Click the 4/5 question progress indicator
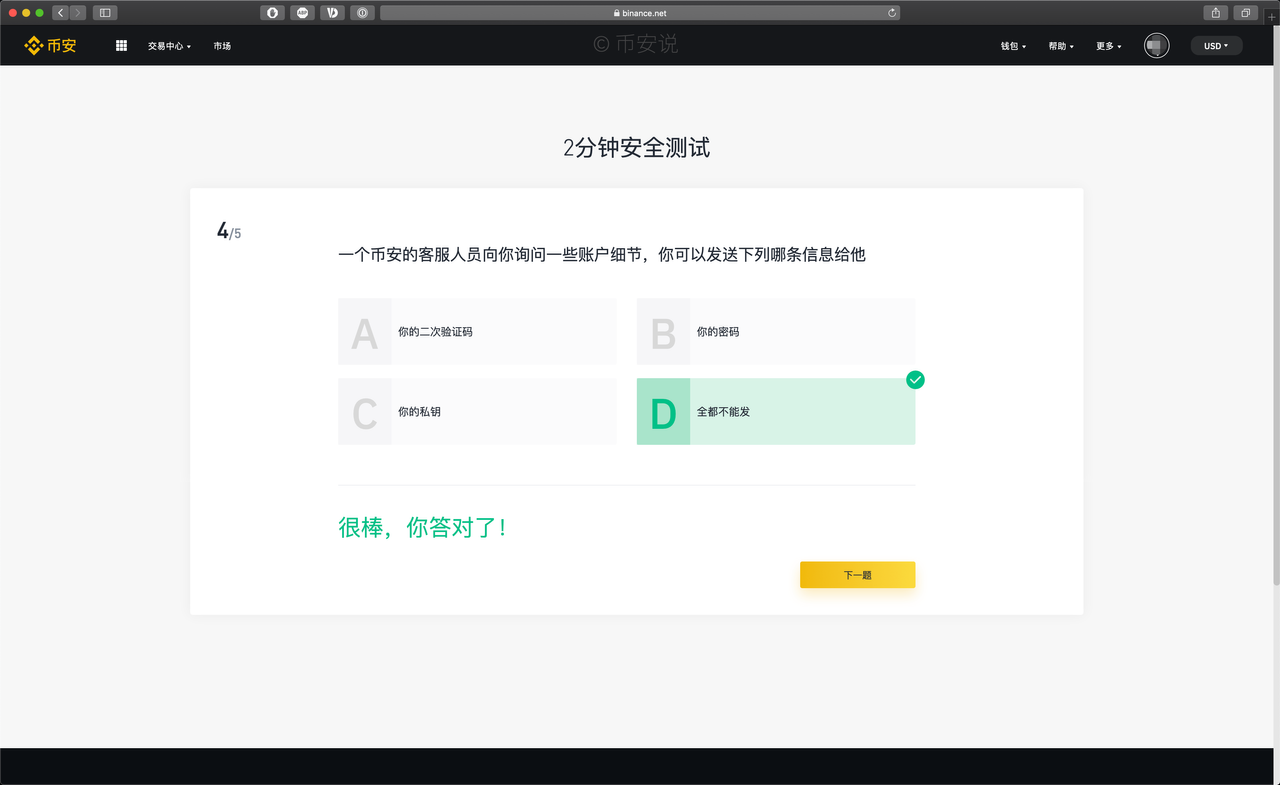This screenshot has width=1280, height=785. click(229, 232)
